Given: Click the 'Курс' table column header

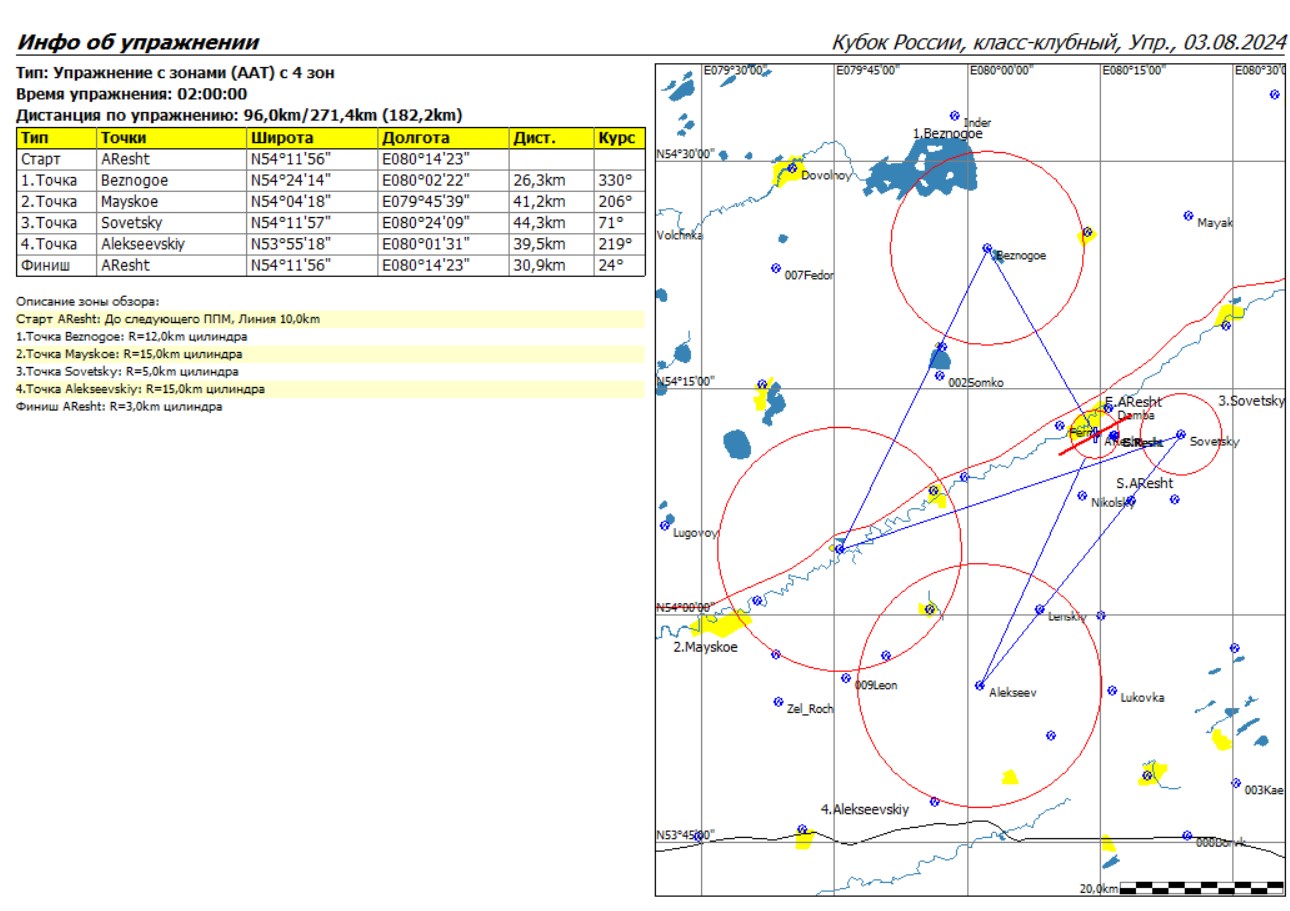Looking at the screenshot, I should (619, 138).
